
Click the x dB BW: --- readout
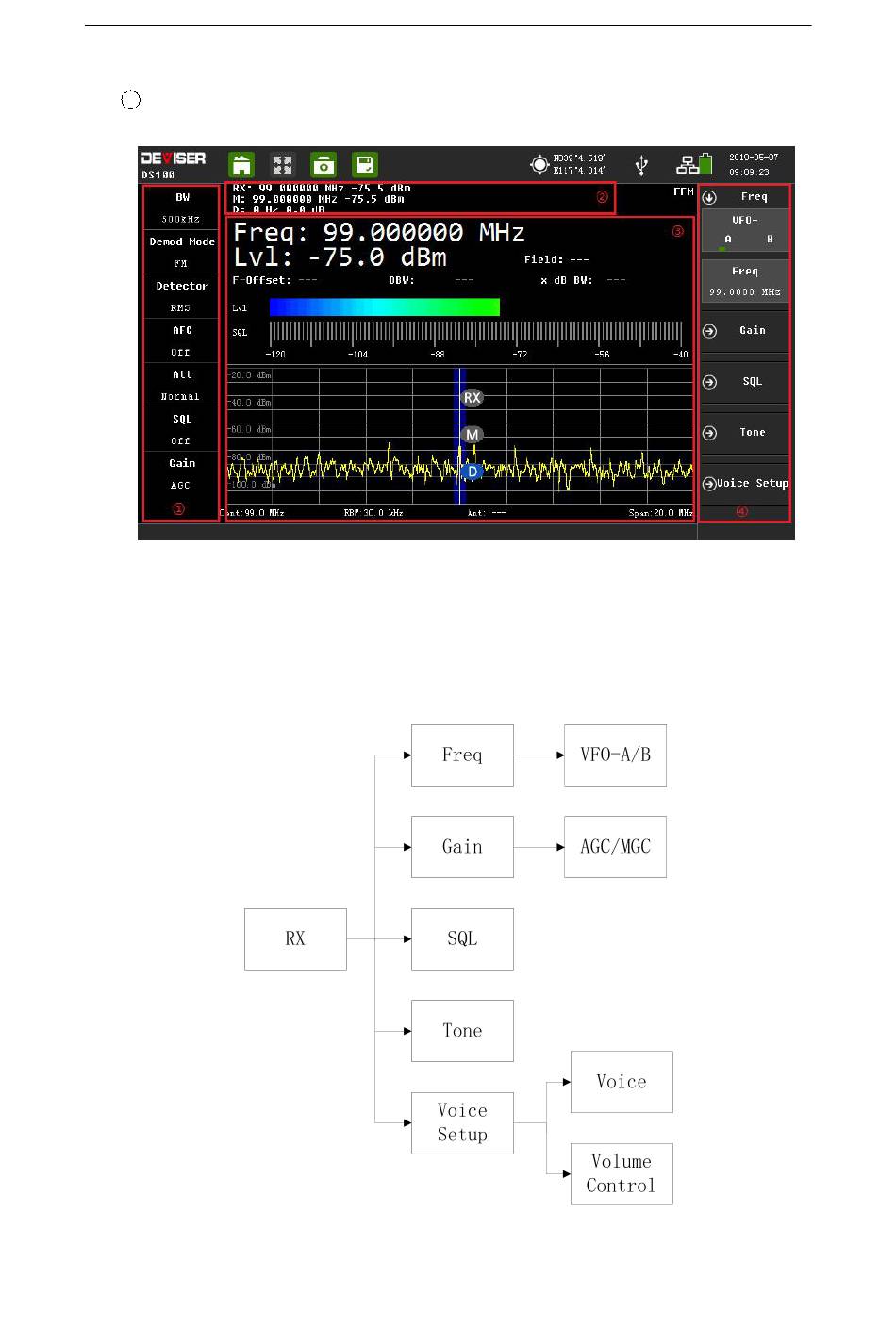(583, 280)
